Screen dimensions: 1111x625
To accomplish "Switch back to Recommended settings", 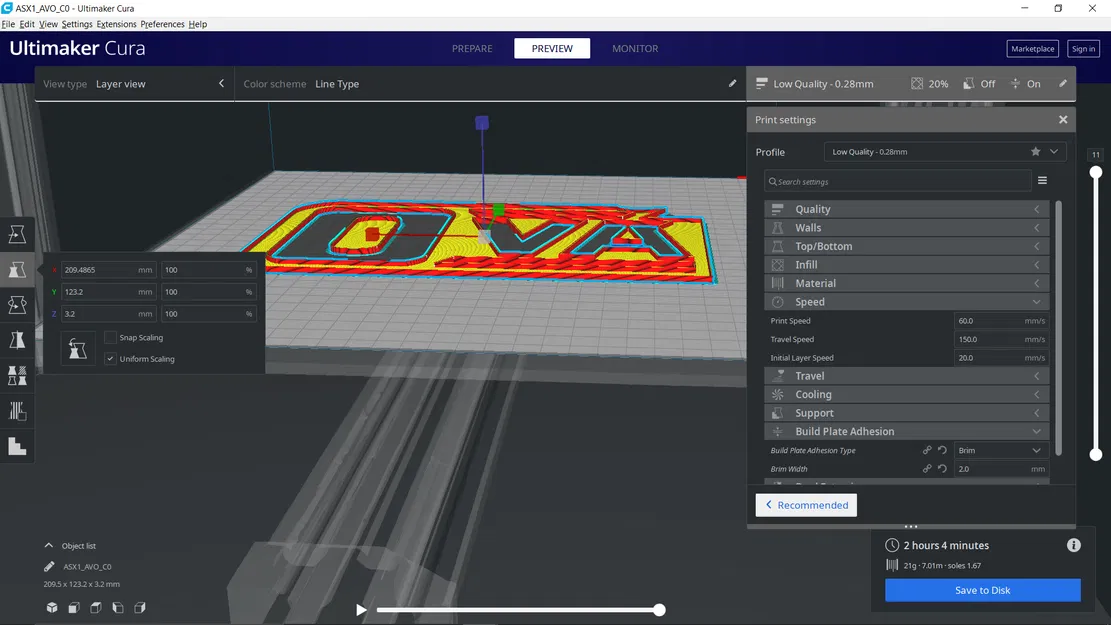I will click(806, 505).
